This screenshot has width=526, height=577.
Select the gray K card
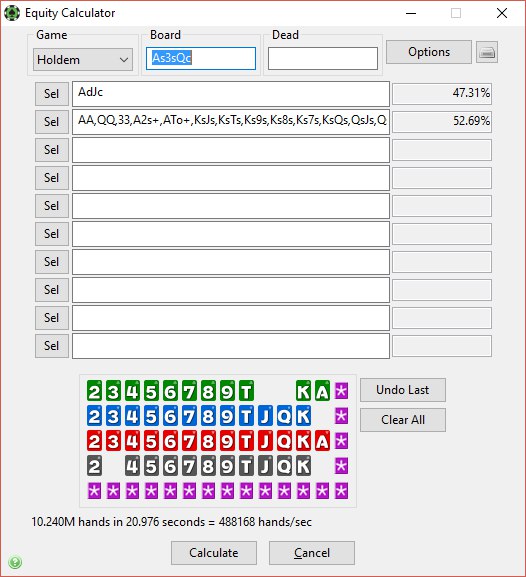pyautogui.click(x=303, y=466)
